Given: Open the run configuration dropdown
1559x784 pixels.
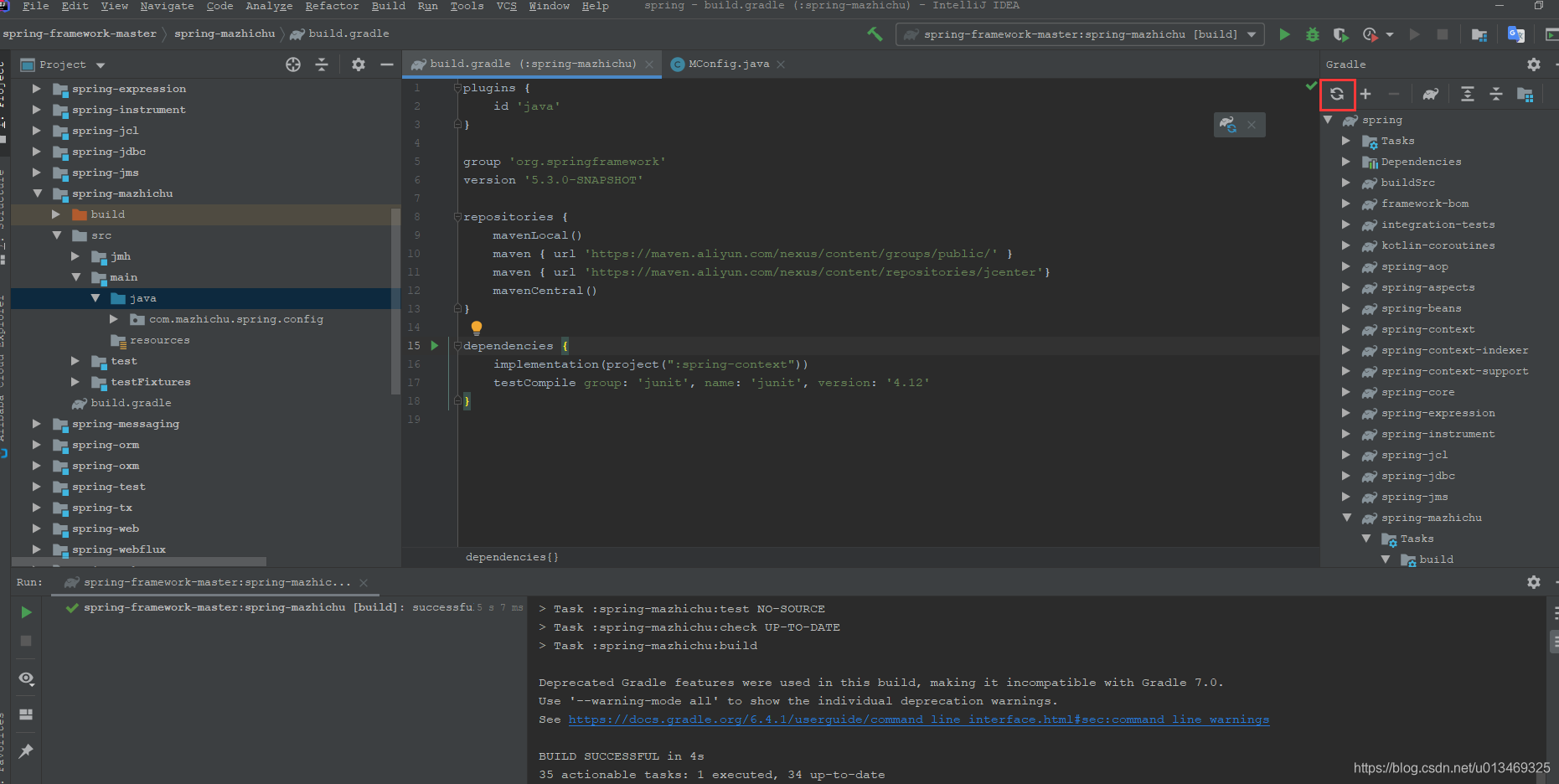Looking at the screenshot, I should (1252, 34).
